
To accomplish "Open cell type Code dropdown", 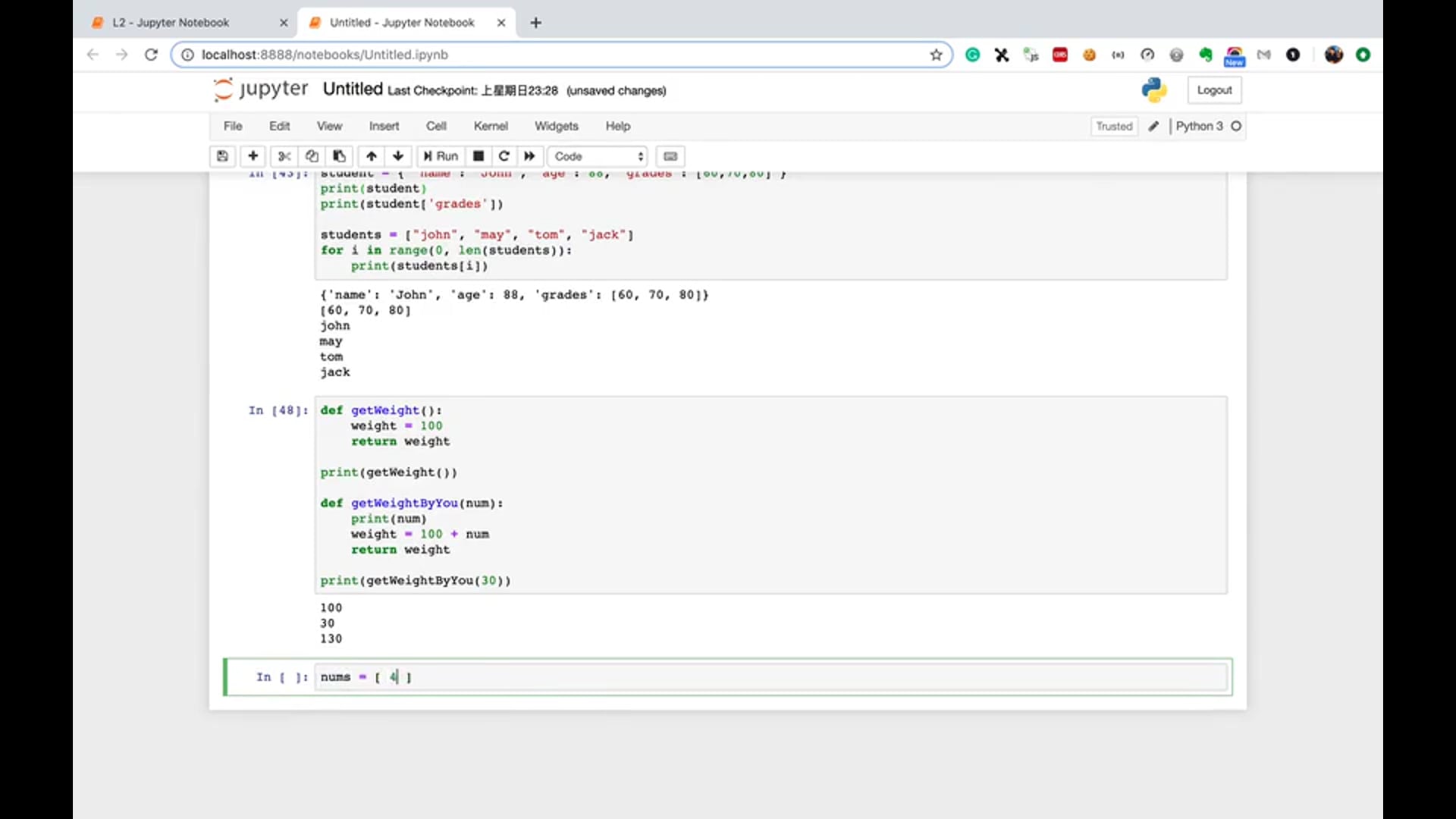I will click(x=598, y=156).
